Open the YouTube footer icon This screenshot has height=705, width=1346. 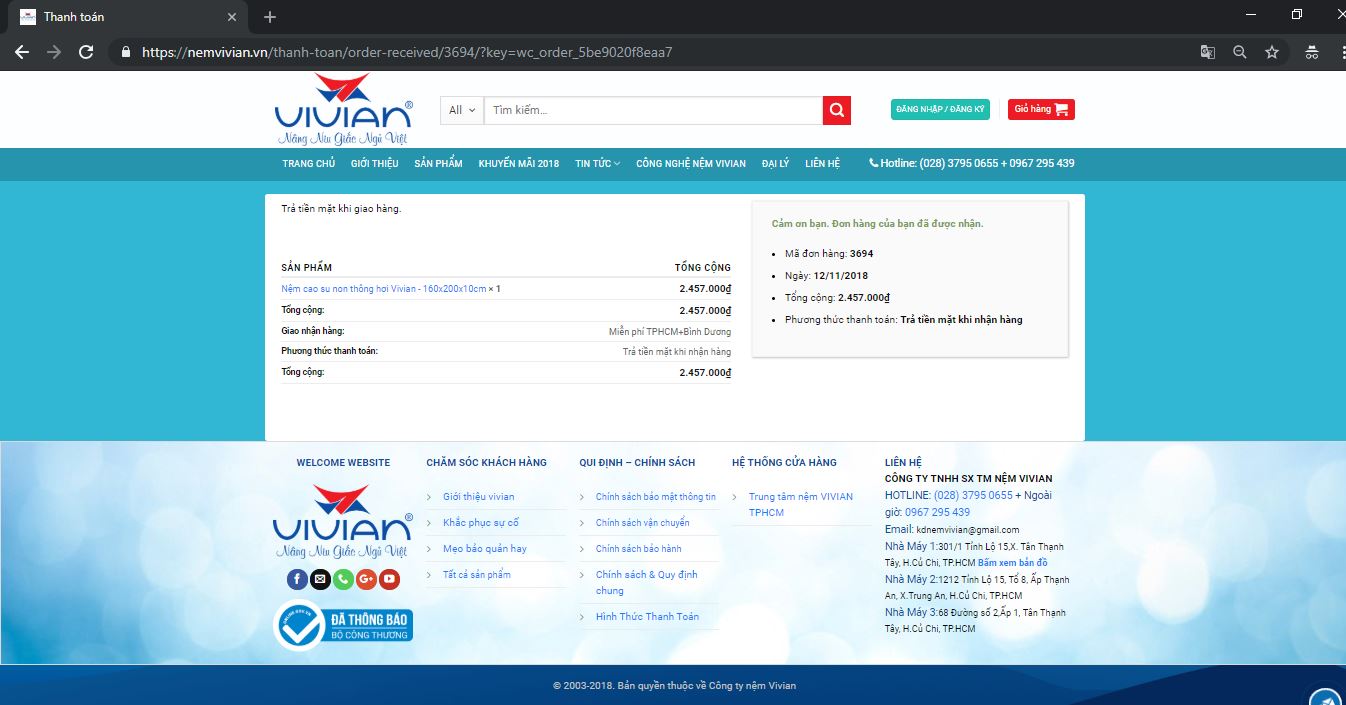point(389,579)
